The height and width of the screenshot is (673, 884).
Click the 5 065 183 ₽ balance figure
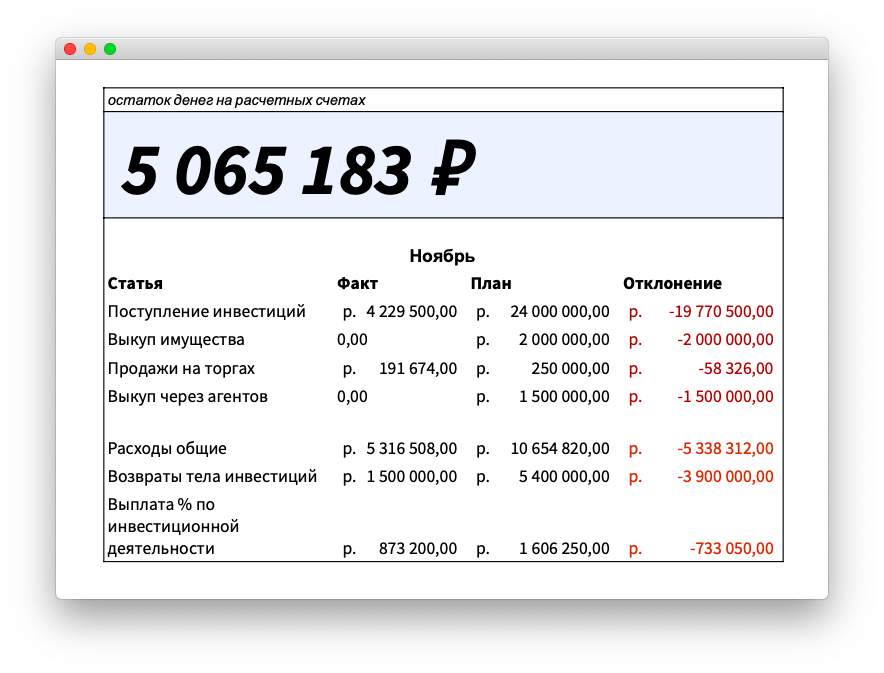[x=297, y=168]
